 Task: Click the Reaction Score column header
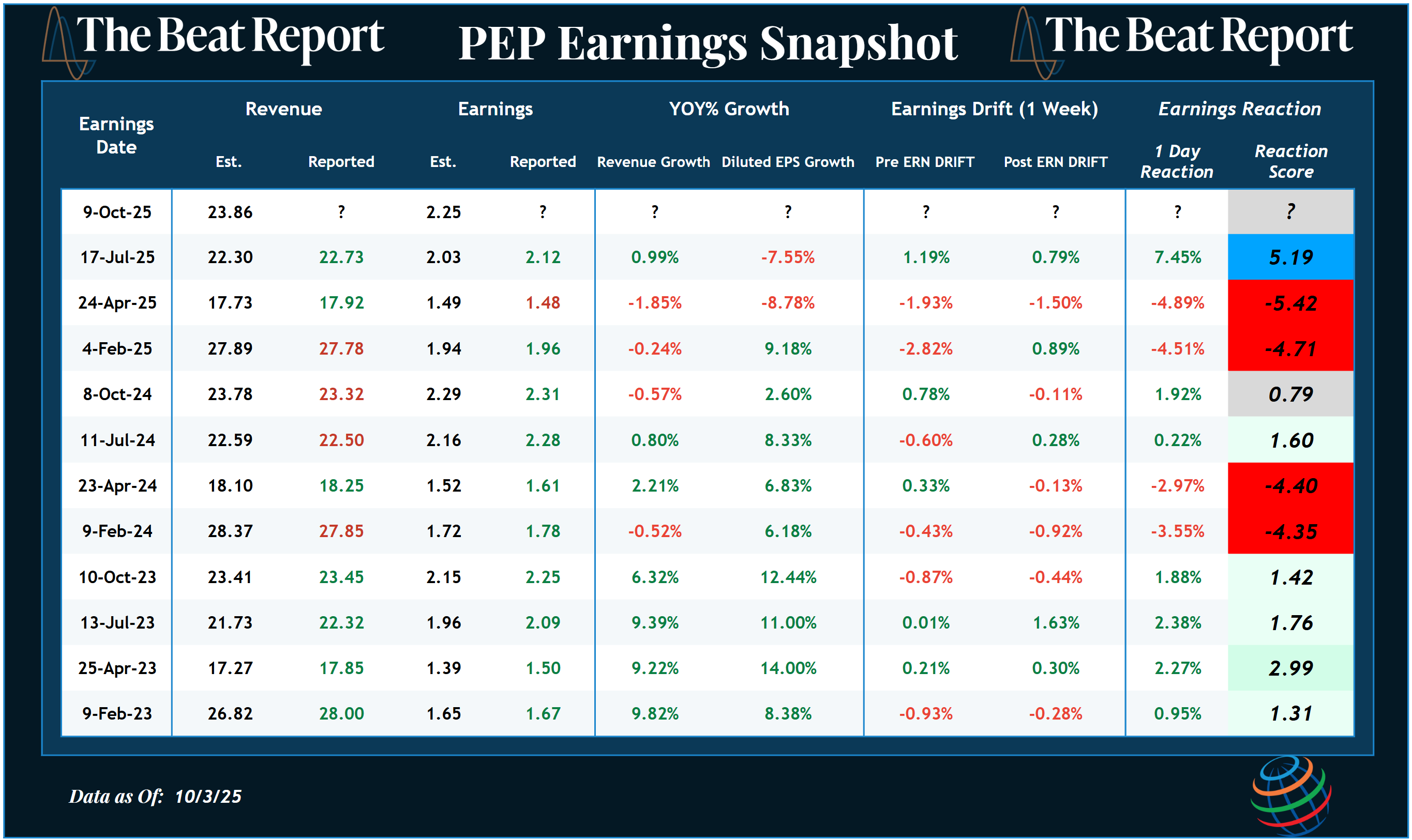1290,161
